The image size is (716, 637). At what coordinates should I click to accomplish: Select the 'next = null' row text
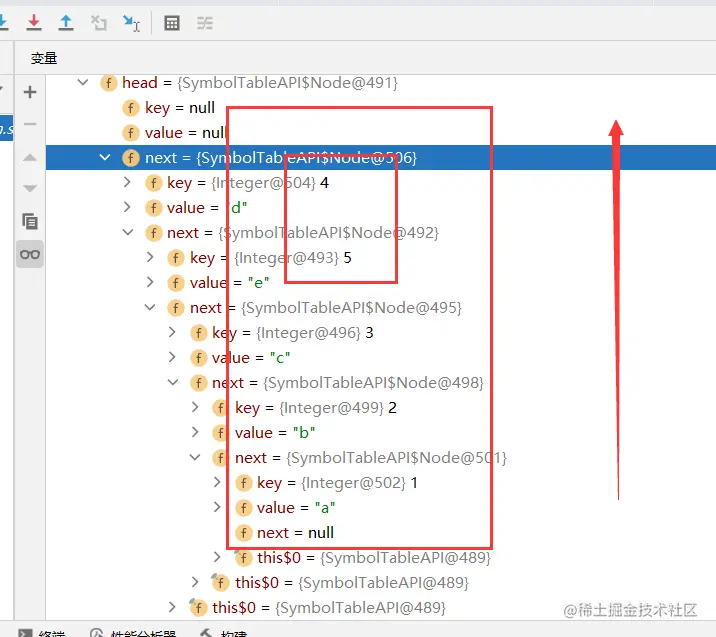pos(295,532)
